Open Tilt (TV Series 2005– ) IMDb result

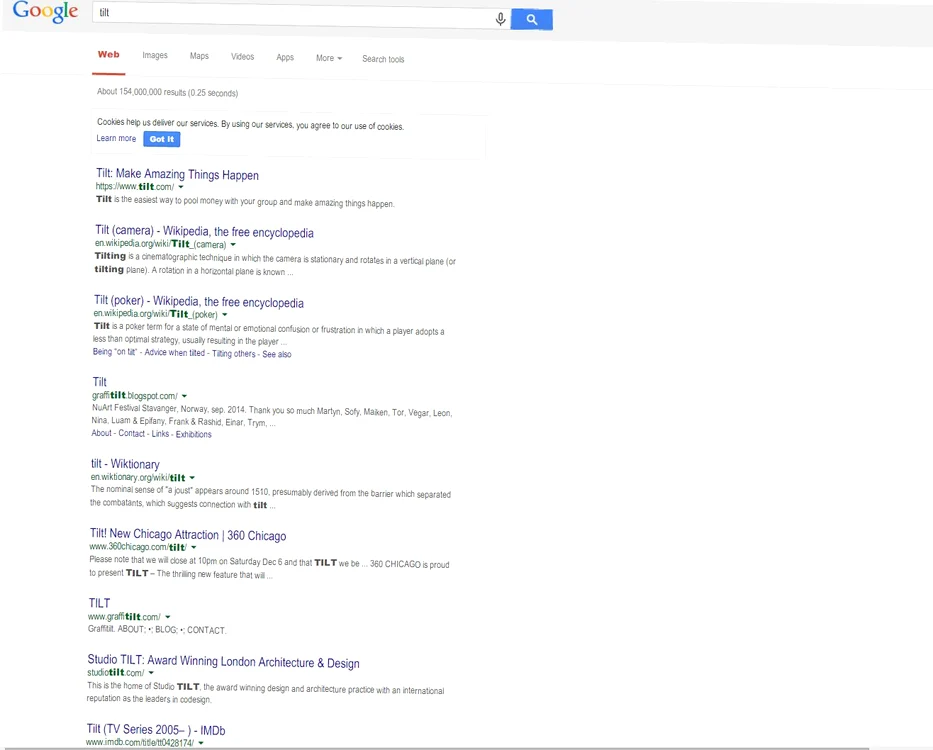[156, 730]
